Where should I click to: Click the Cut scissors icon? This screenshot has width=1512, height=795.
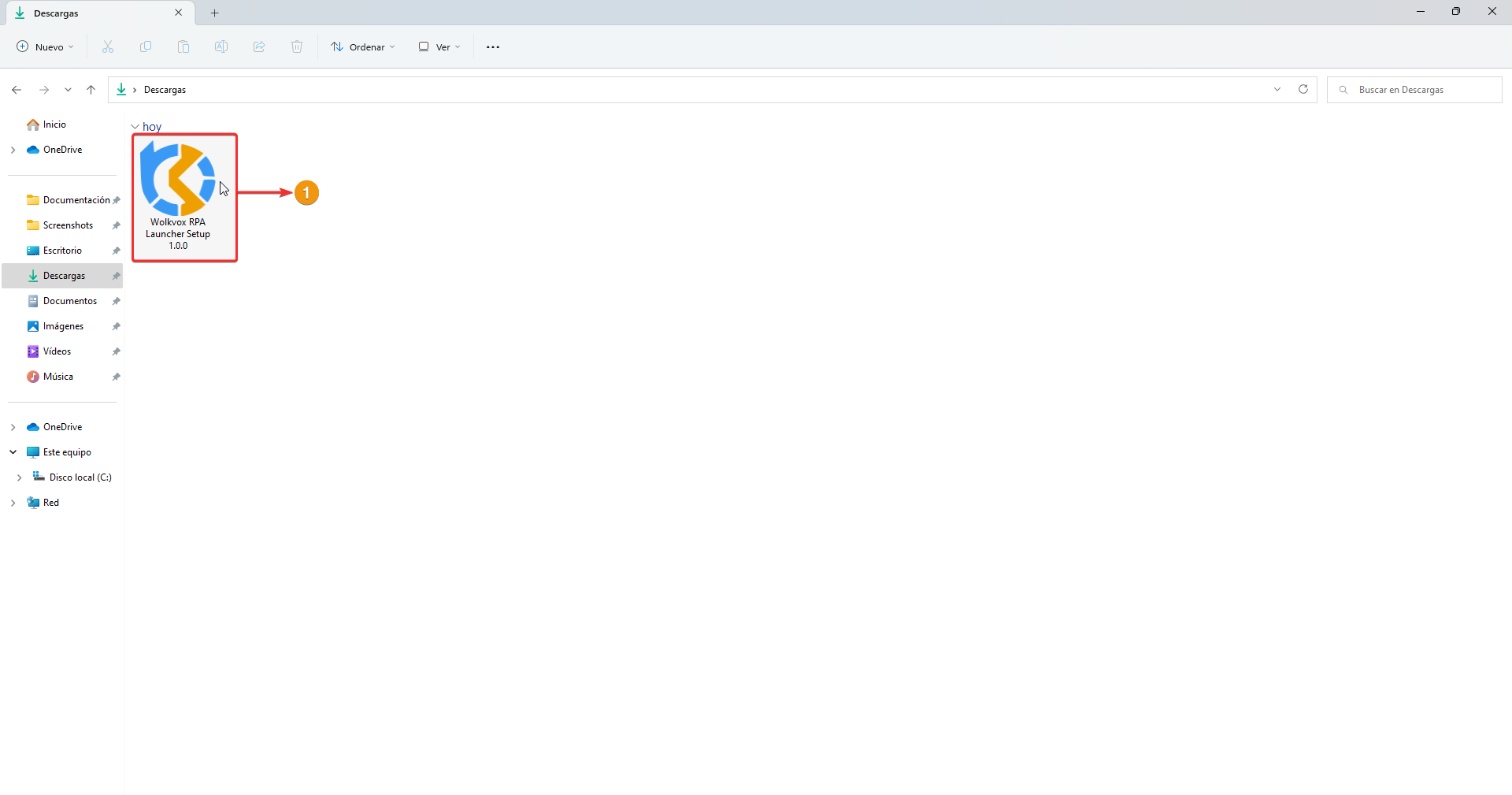coord(108,46)
